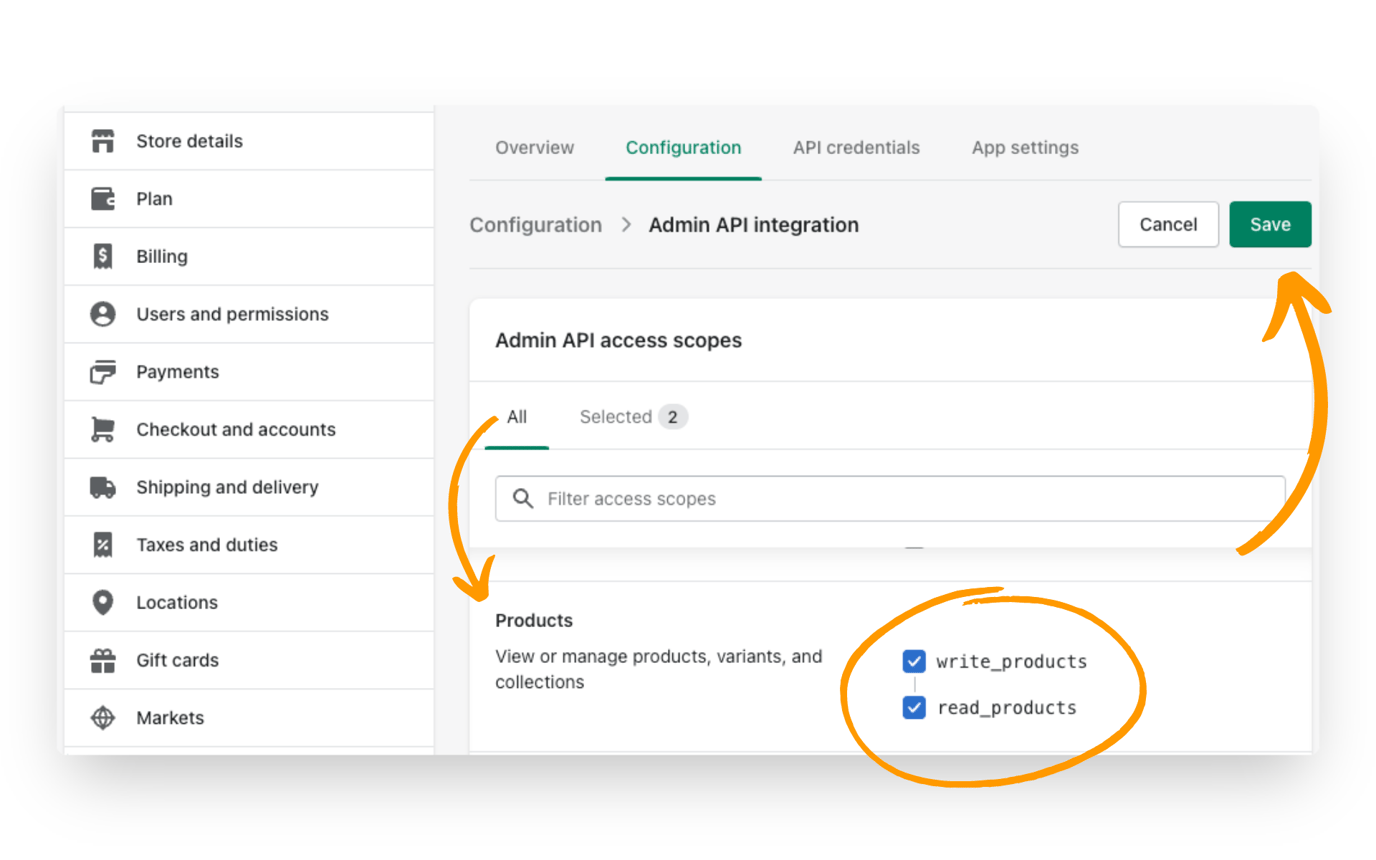1376x860 pixels.
Task: Switch to the App settings tab
Action: point(1024,147)
